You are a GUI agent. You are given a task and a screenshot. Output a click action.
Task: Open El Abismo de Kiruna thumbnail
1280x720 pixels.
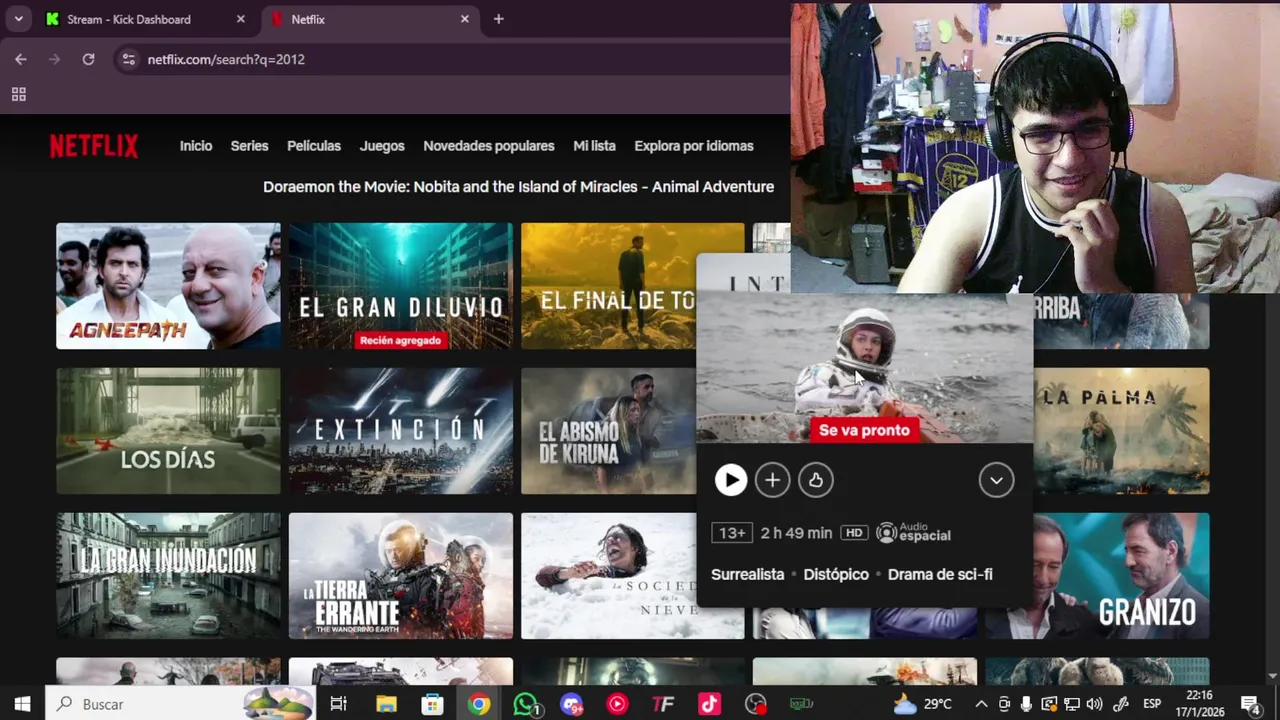(608, 431)
